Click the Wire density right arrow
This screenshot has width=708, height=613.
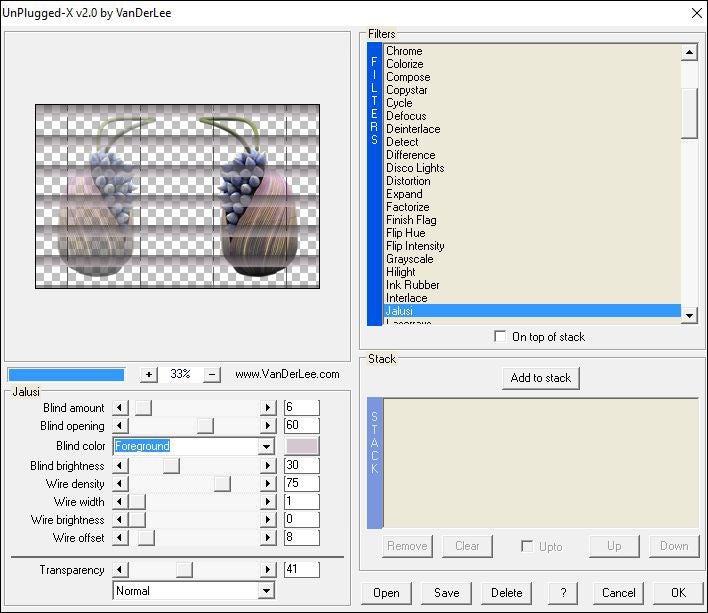tap(267, 484)
